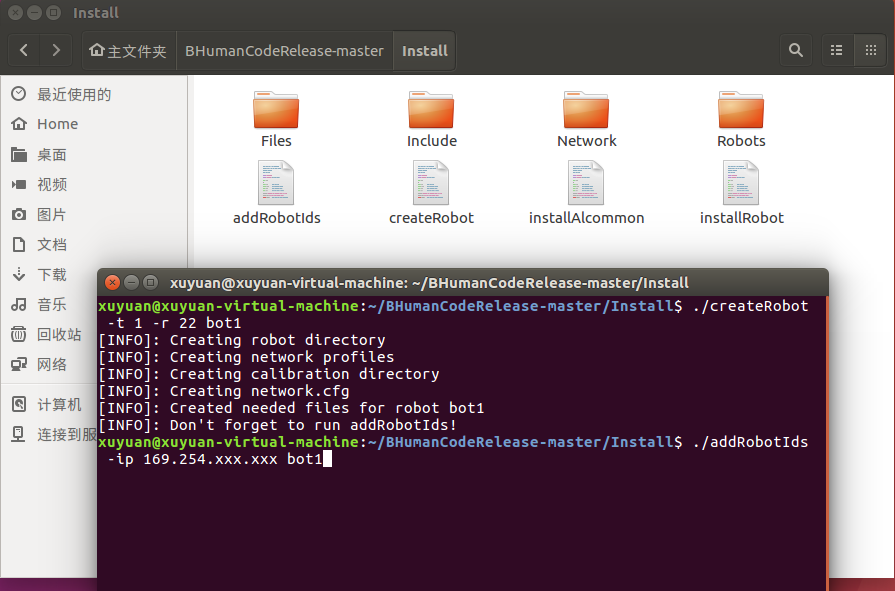Viewport: 895px width, 591px height.
Task: Switch to list view
Action: tap(837, 49)
